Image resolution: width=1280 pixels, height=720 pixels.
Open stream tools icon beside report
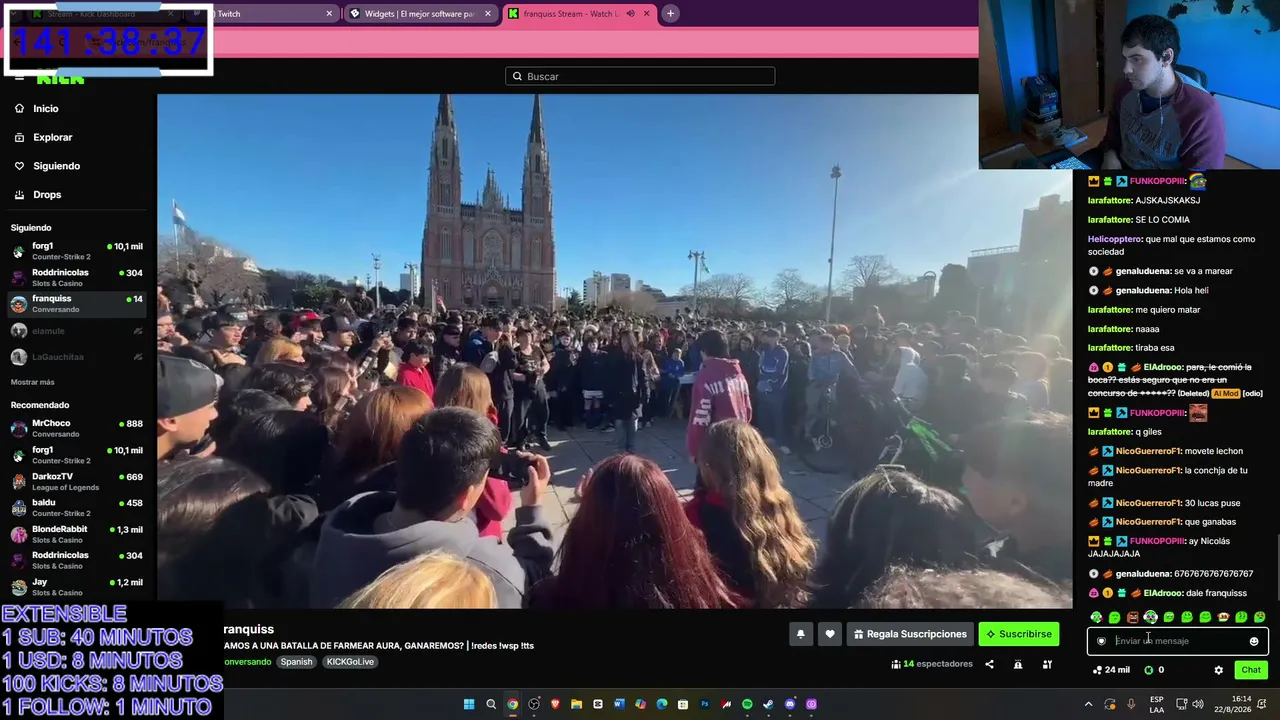click(1047, 664)
